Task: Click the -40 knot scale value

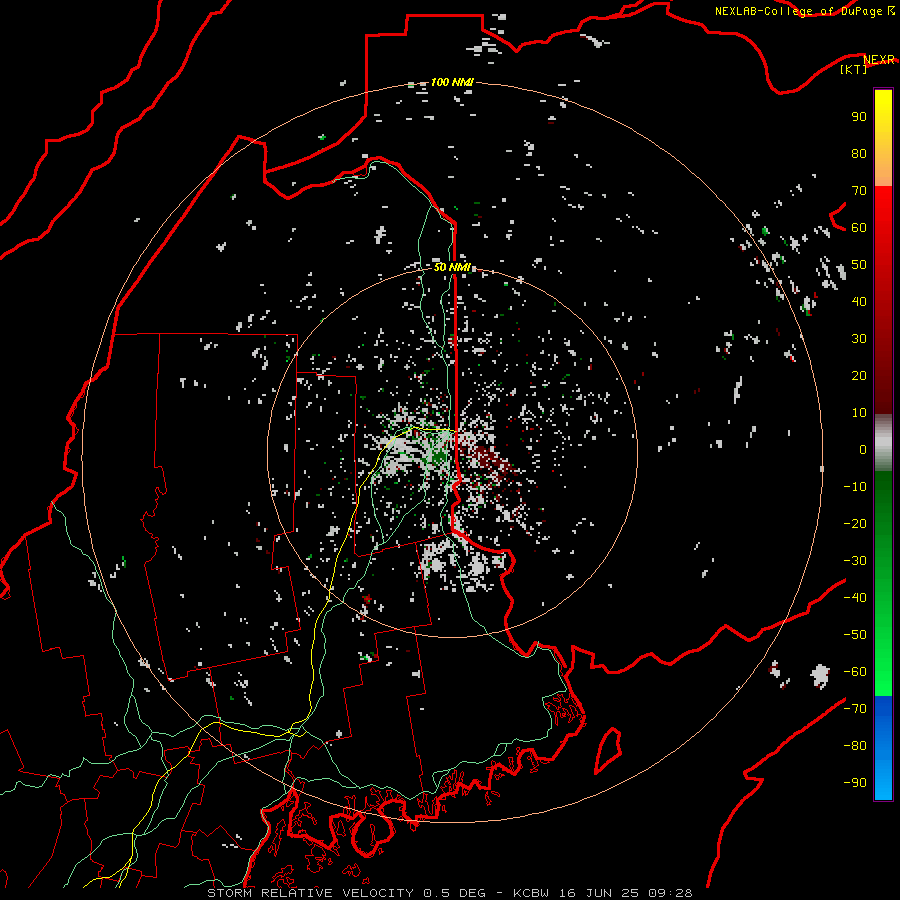Action: click(855, 598)
